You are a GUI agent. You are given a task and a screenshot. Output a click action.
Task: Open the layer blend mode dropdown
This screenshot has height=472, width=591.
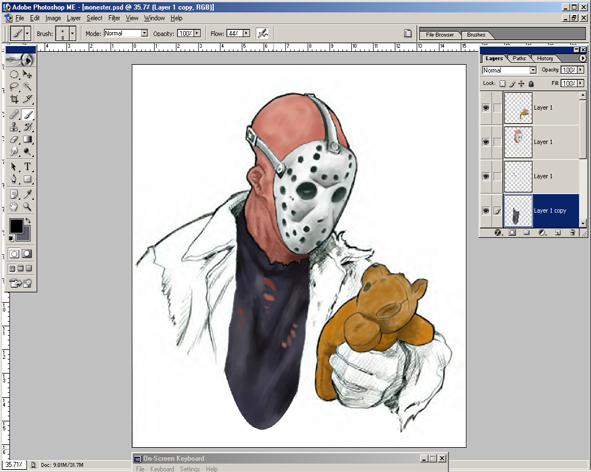click(533, 70)
